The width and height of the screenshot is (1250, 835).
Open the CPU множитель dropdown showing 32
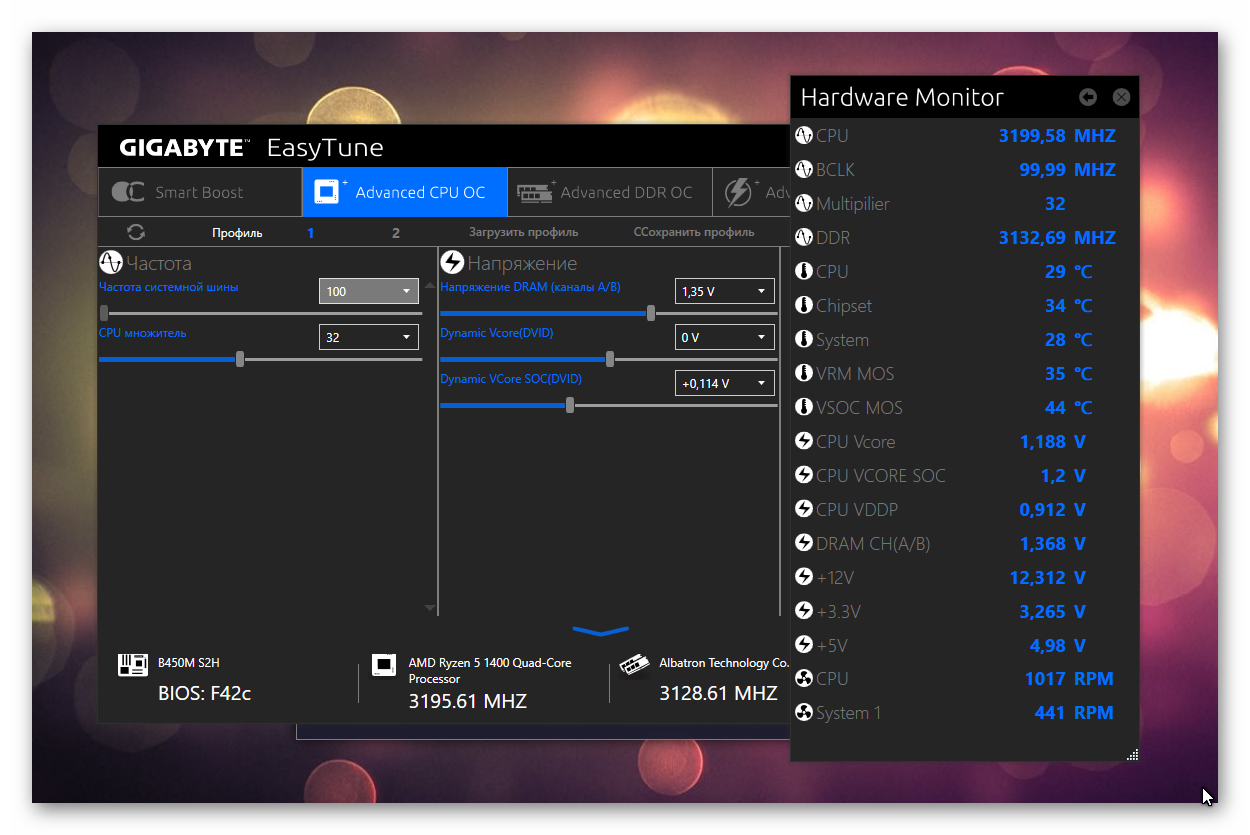368,337
